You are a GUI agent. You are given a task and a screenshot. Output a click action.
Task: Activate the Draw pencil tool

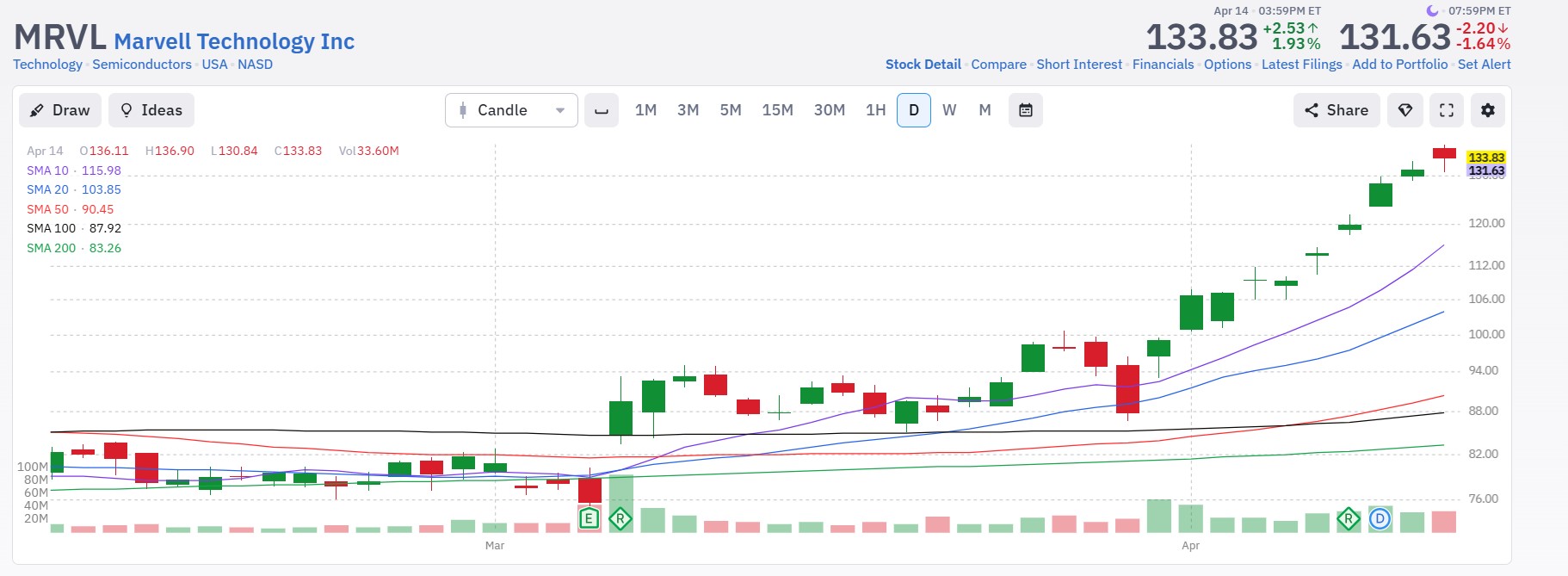(60, 110)
